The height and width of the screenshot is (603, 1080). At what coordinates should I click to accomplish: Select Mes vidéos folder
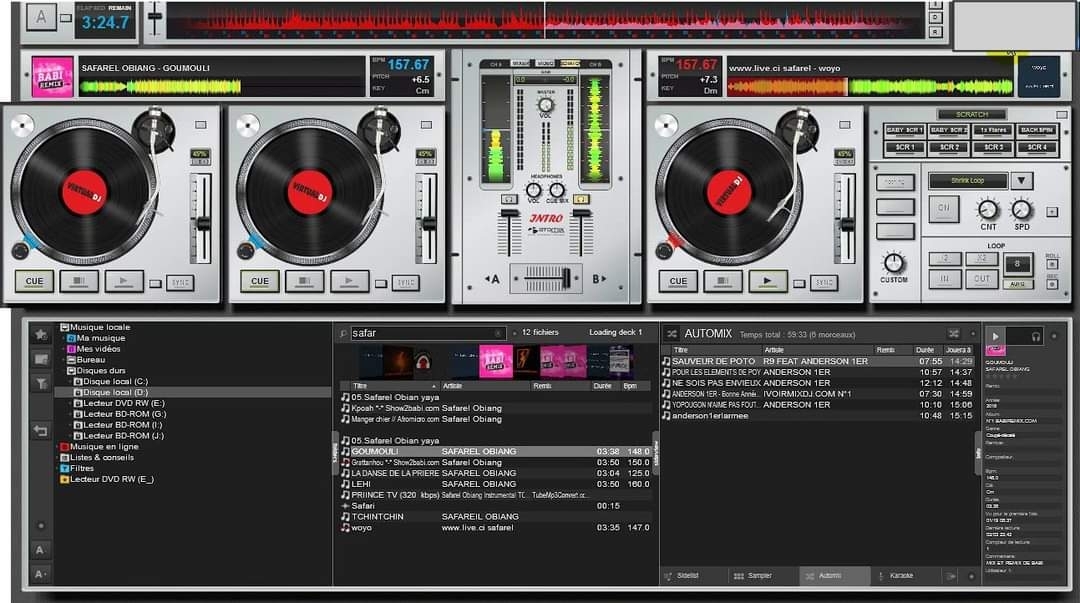tap(94, 349)
